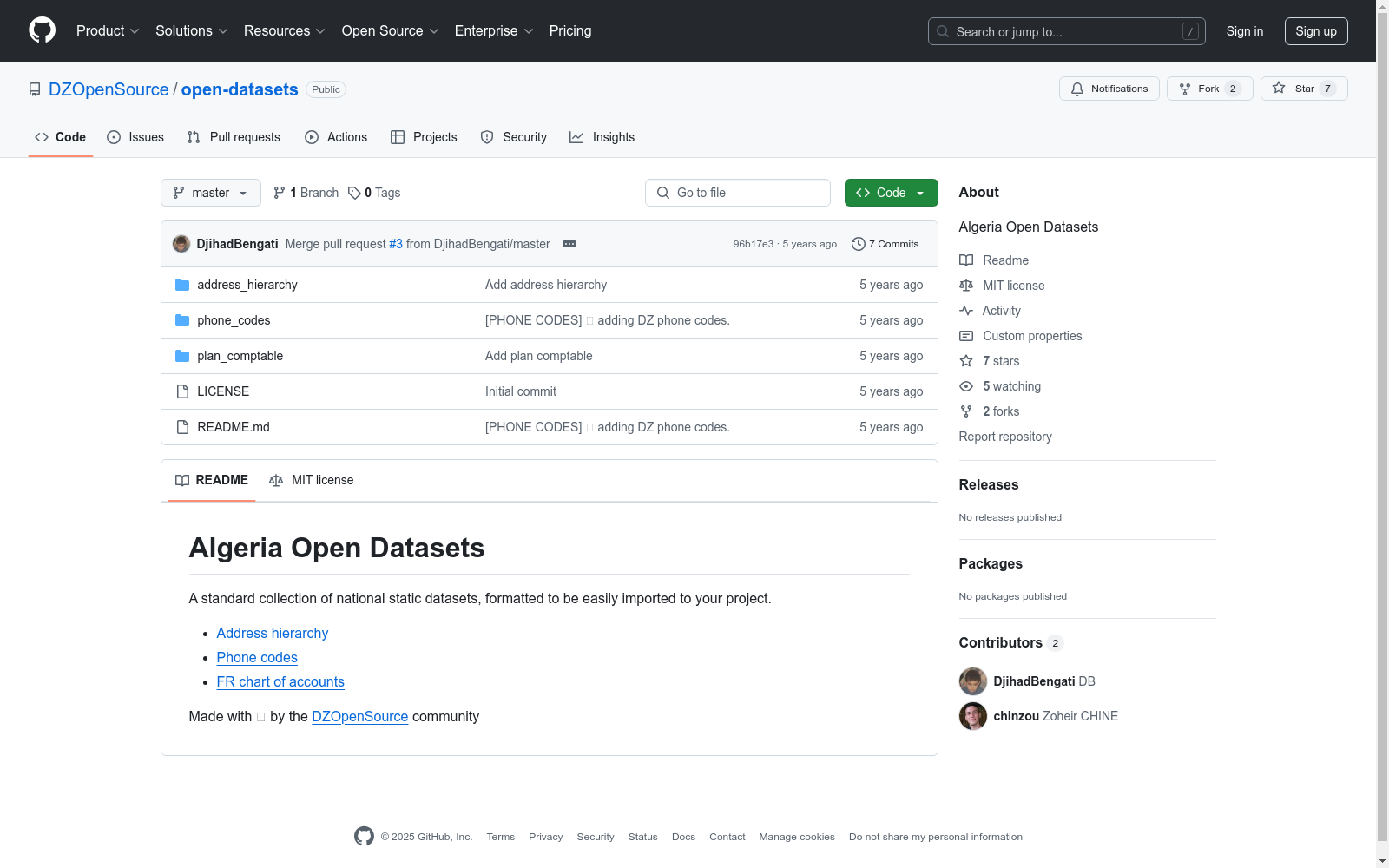This screenshot has width=1389, height=868.
Task: Follow the Phone codes README link
Action: (257, 658)
